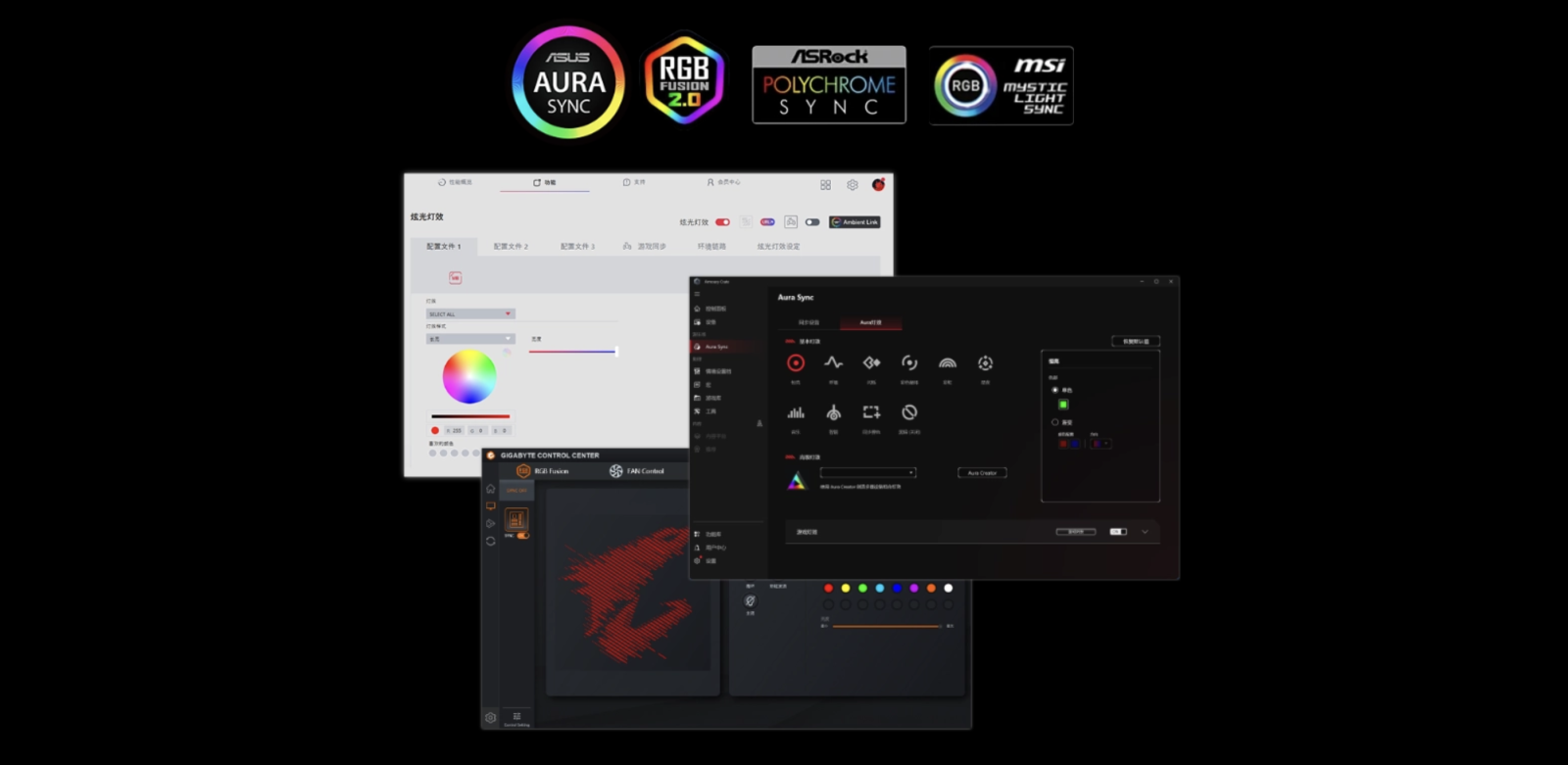Open the empty dropdown beside the Aura Creator prism

(868, 472)
